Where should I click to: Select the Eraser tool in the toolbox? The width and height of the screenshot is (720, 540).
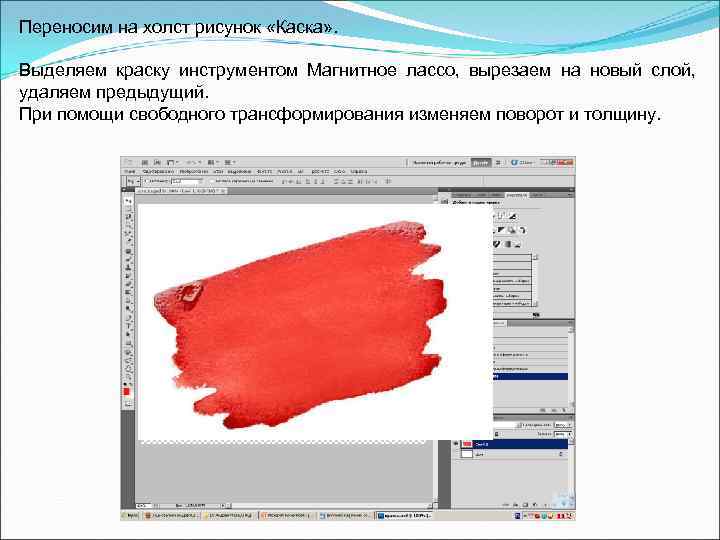(128, 283)
